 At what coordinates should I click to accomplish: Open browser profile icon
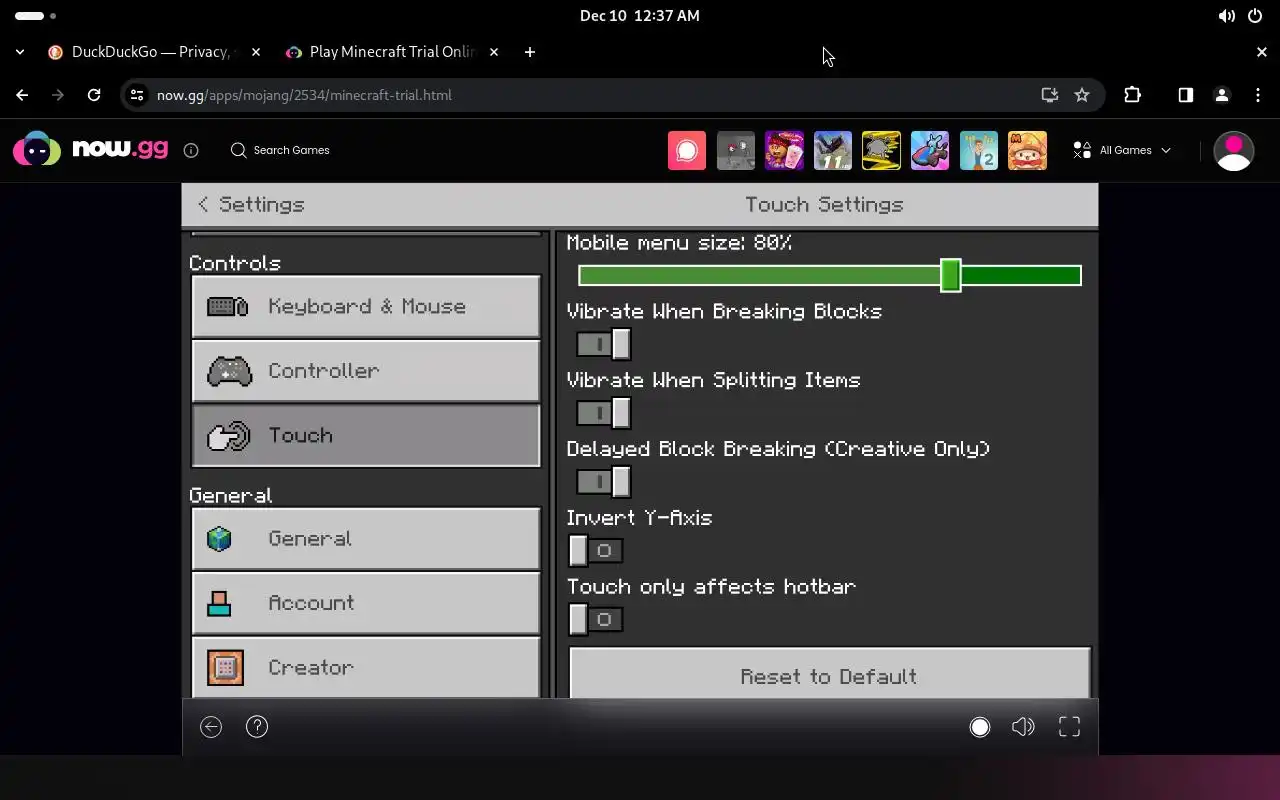(x=1222, y=95)
